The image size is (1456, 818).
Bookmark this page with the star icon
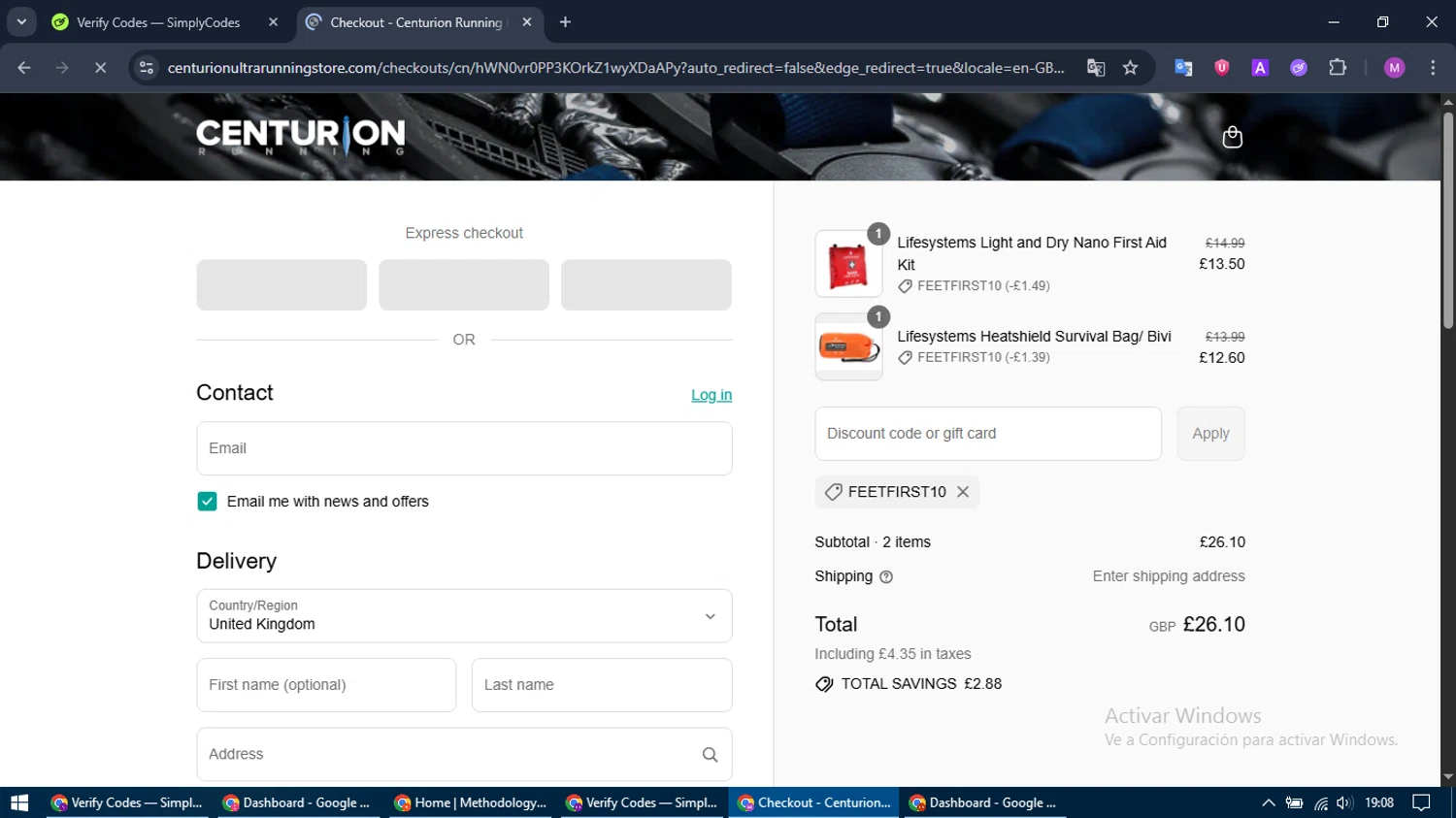pyautogui.click(x=1130, y=67)
